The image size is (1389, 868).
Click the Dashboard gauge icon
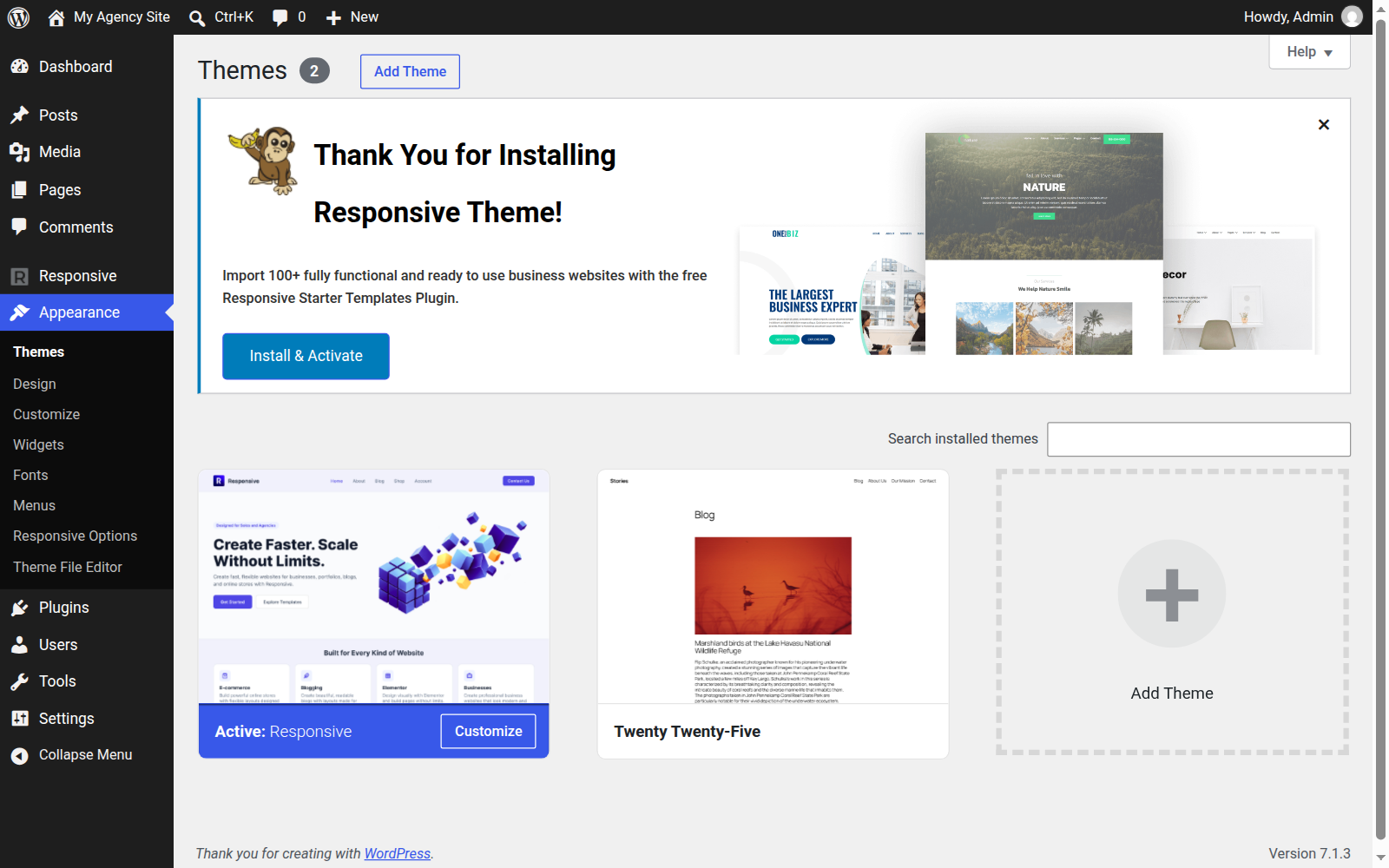(20, 67)
